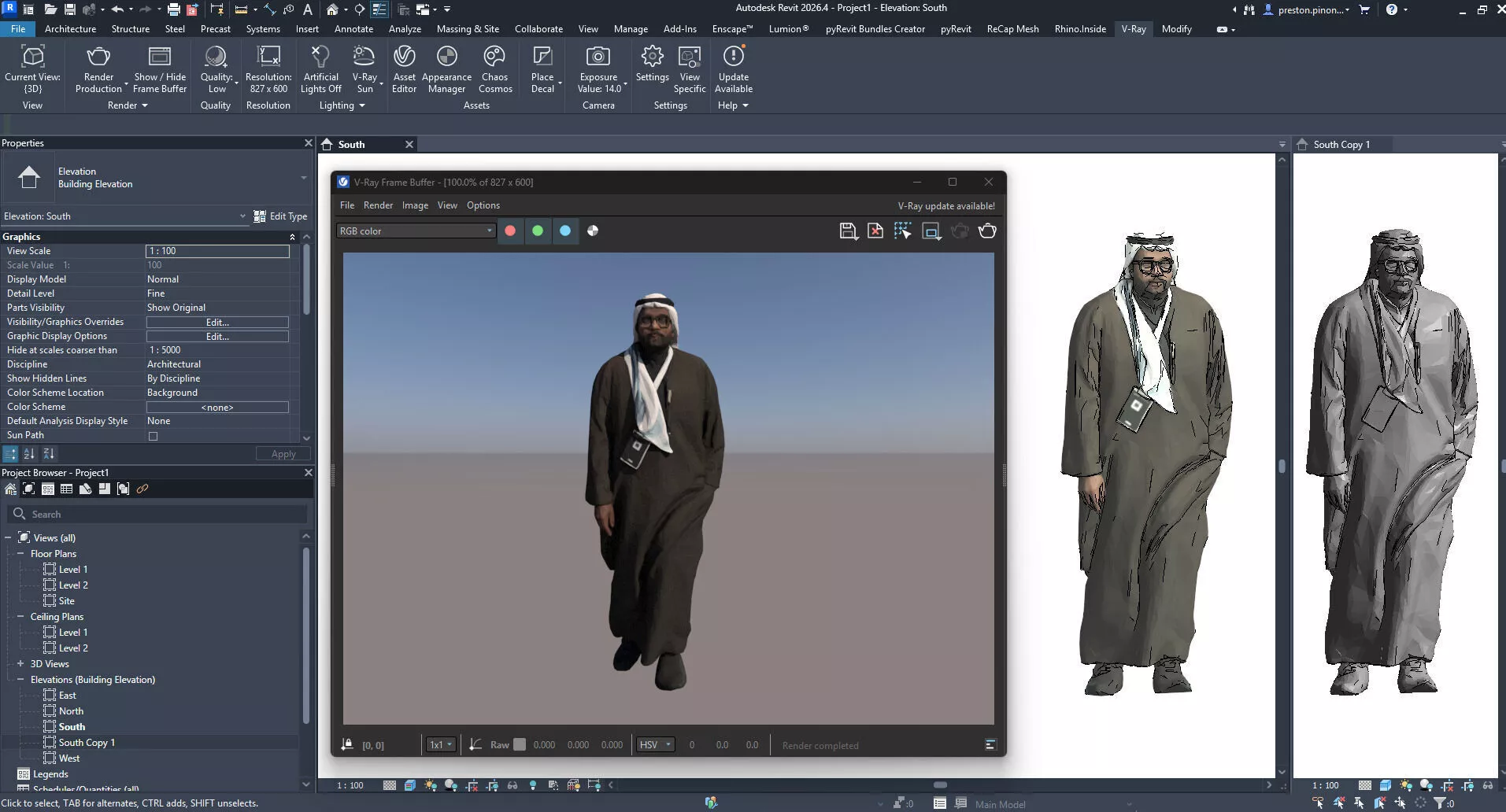The height and width of the screenshot is (812, 1506).
Task: Switch to alpha/mono channel view
Action: click(593, 231)
